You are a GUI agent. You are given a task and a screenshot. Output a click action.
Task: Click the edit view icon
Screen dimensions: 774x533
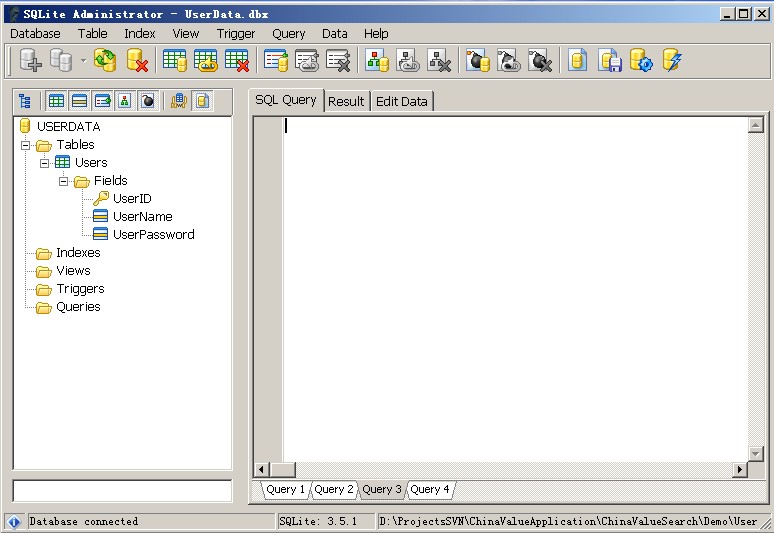click(x=408, y=61)
